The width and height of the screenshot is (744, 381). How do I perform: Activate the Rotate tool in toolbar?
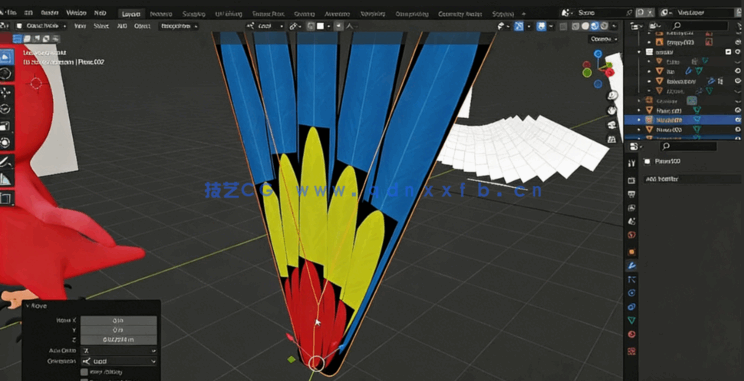pyautogui.click(x=6, y=109)
